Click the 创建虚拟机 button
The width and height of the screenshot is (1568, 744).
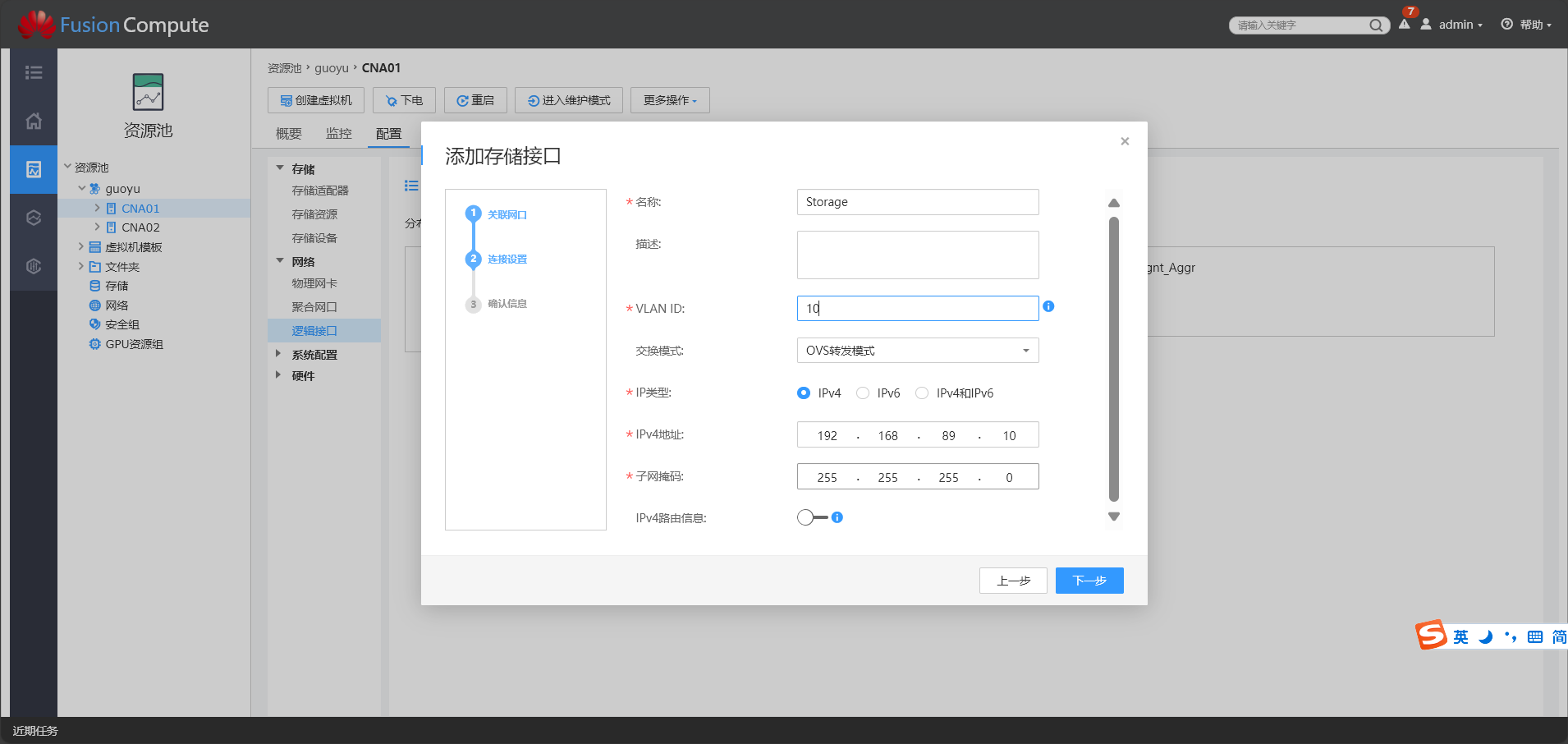(x=316, y=100)
